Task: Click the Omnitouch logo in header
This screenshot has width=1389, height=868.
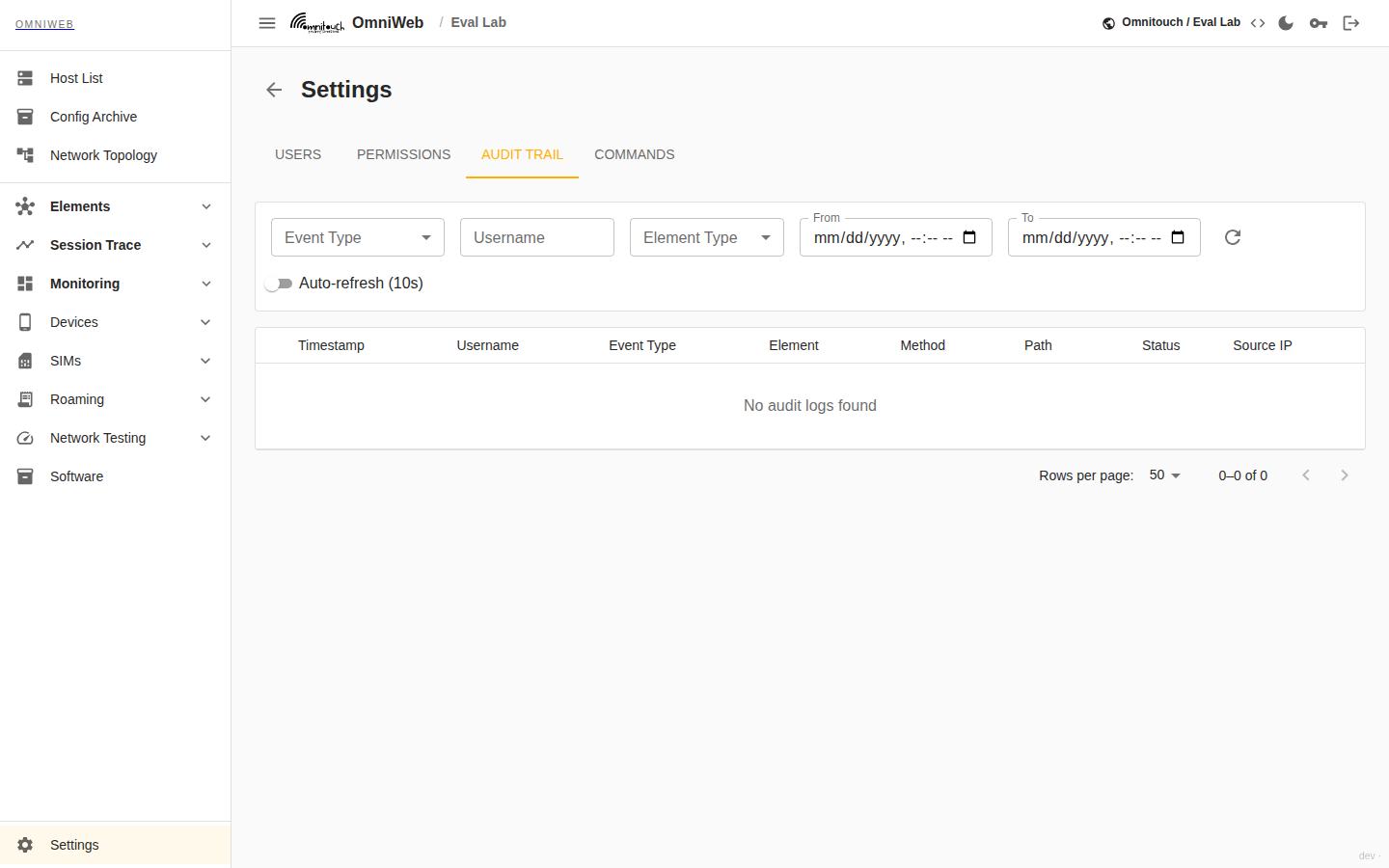Action: click(317, 23)
